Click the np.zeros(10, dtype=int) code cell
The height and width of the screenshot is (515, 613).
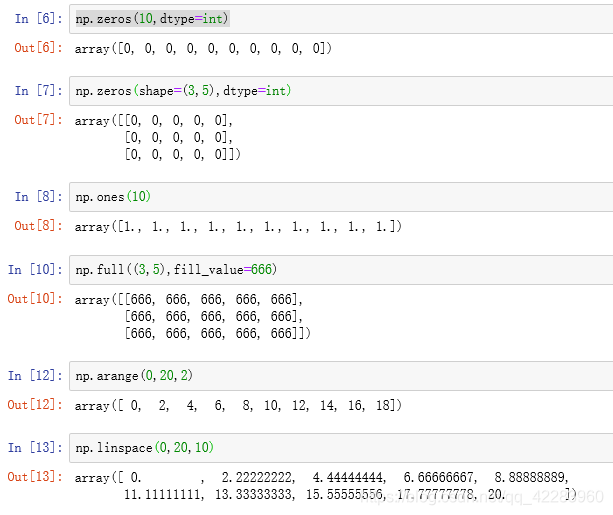[x=341, y=19]
